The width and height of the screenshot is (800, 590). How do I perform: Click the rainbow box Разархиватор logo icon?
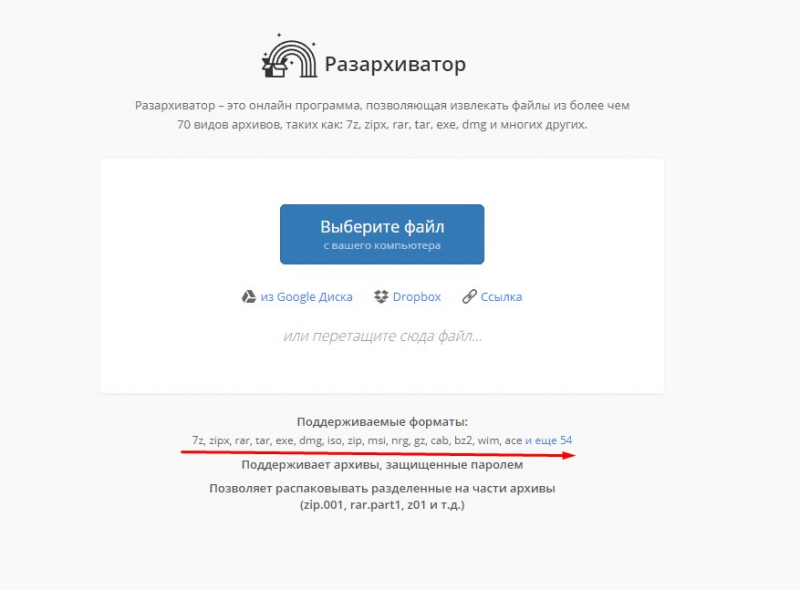click(x=289, y=56)
